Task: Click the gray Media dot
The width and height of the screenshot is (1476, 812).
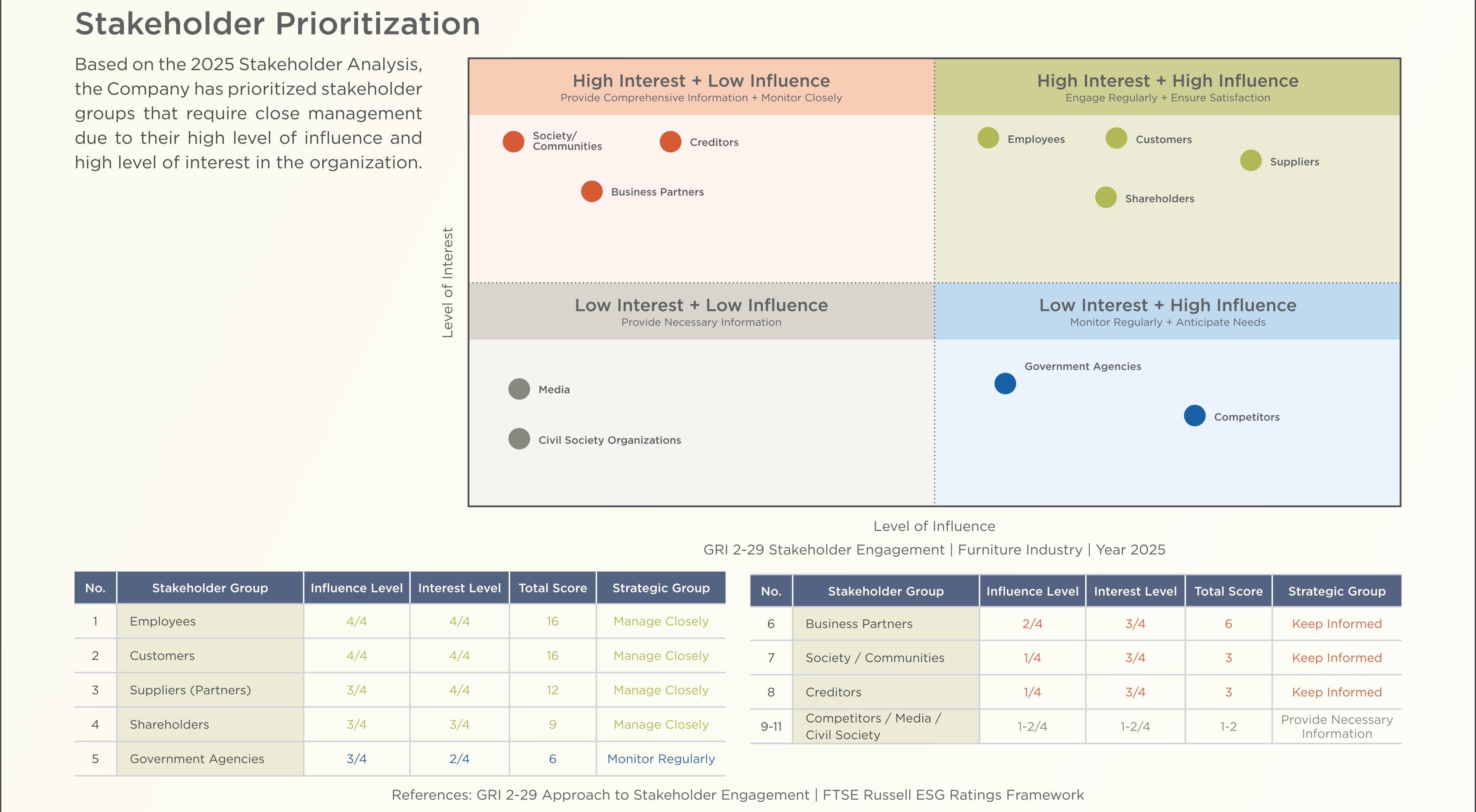Action: point(519,389)
